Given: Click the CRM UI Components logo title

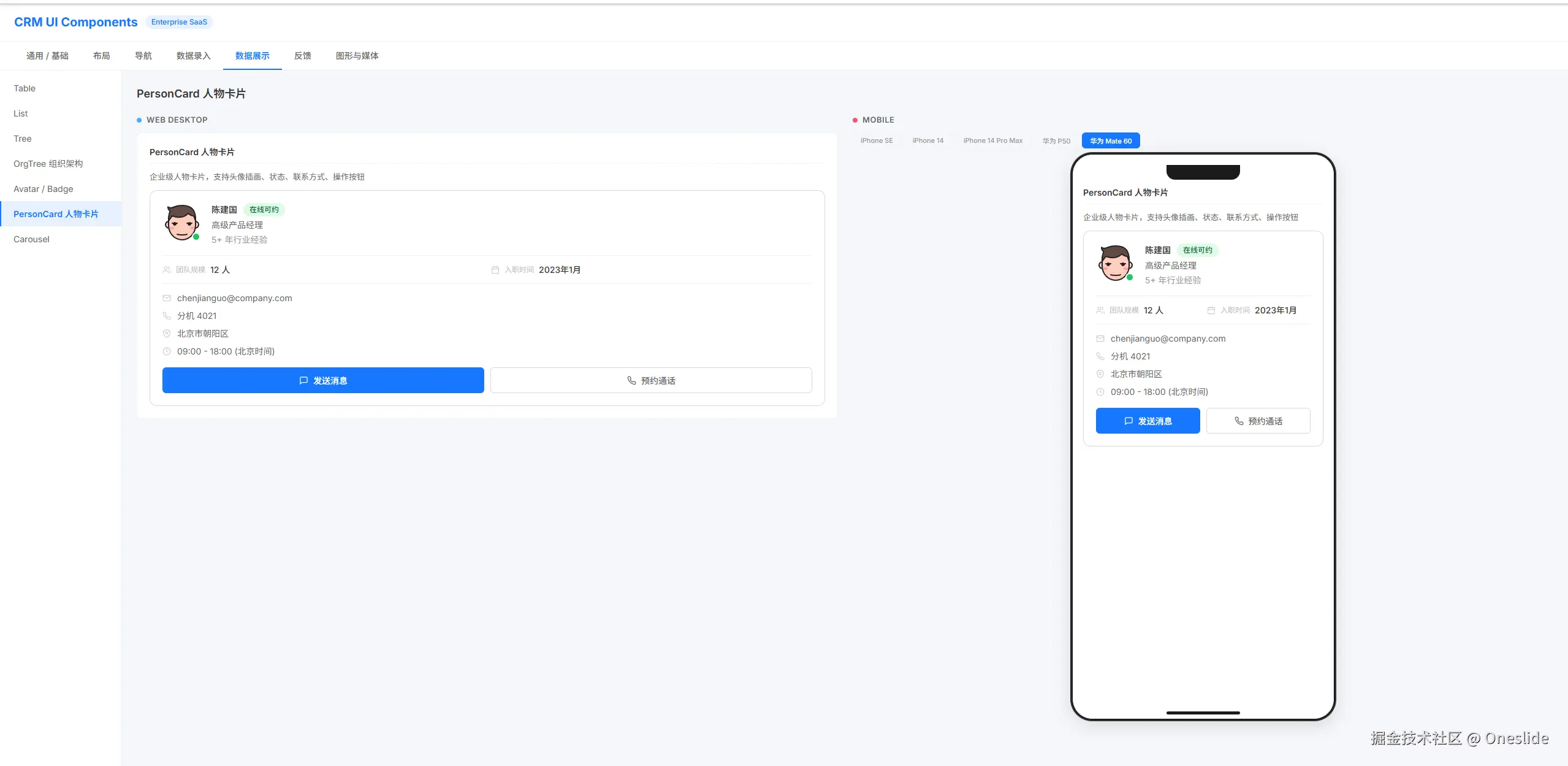Looking at the screenshot, I should pyautogui.click(x=76, y=22).
